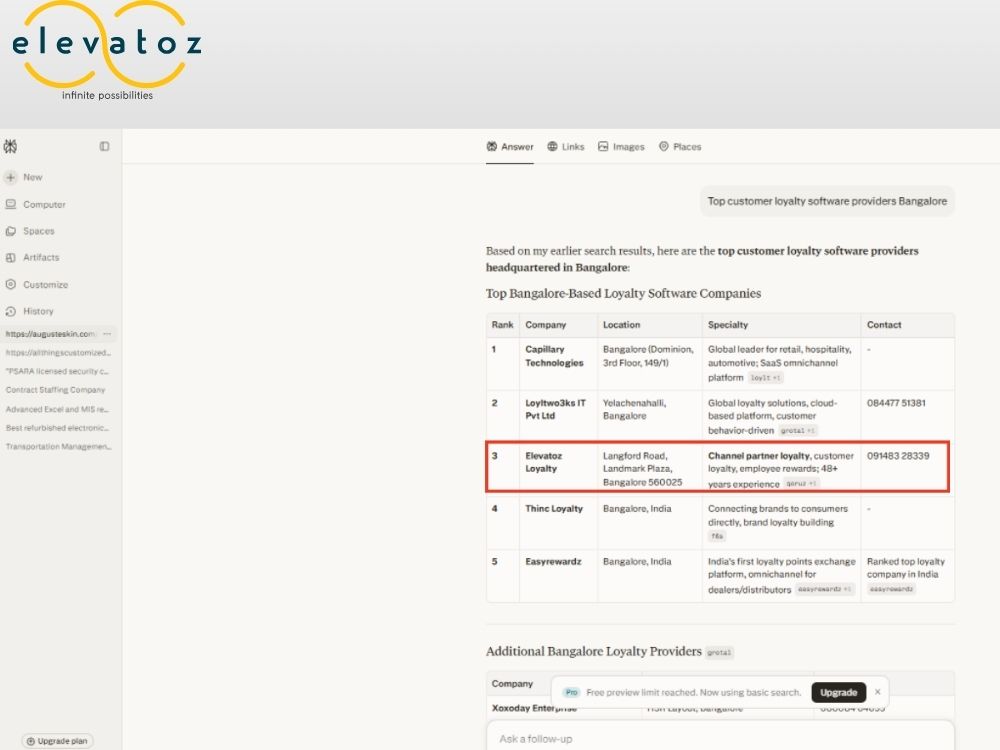Screen dimensions: 1000x750
Task: Collapse the sidebar with the panel icon
Action: (x=105, y=146)
